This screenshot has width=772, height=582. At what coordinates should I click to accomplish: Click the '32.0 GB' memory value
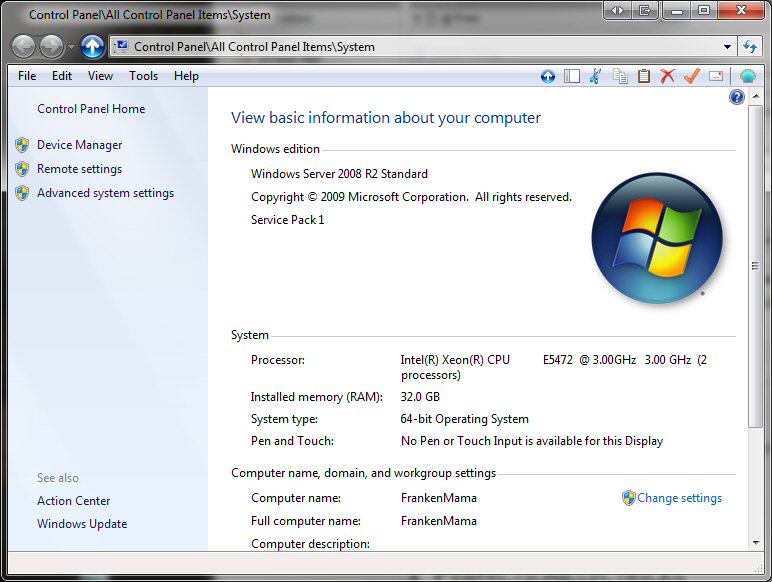(x=420, y=397)
